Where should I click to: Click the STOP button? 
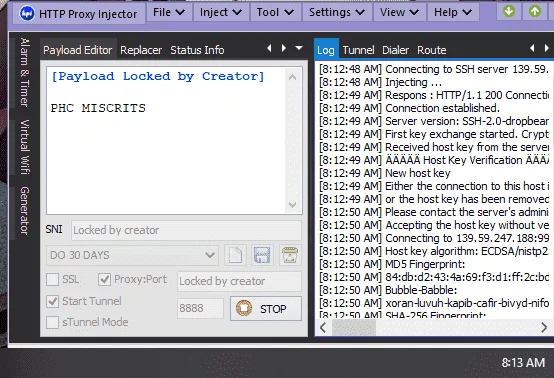pos(266,308)
